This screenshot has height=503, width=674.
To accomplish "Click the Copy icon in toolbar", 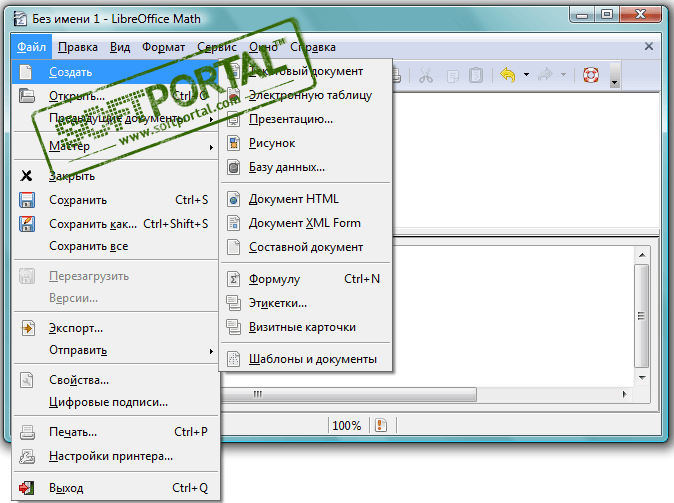I will point(453,76).
